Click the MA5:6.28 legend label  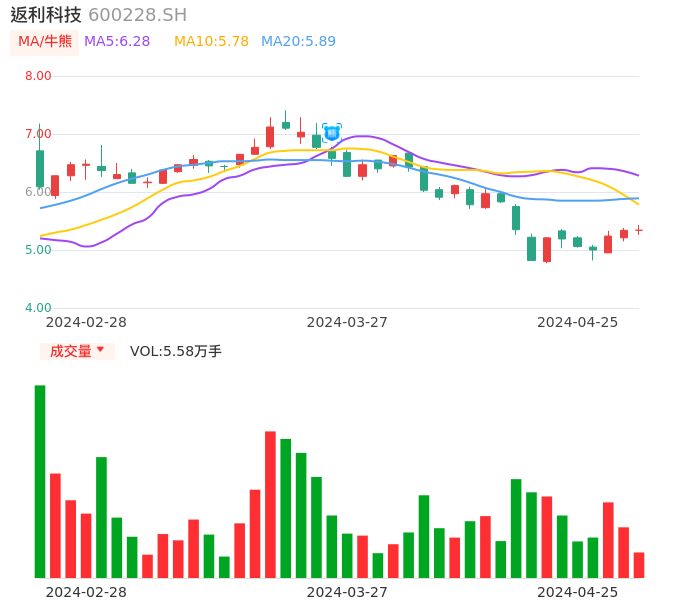117,41
